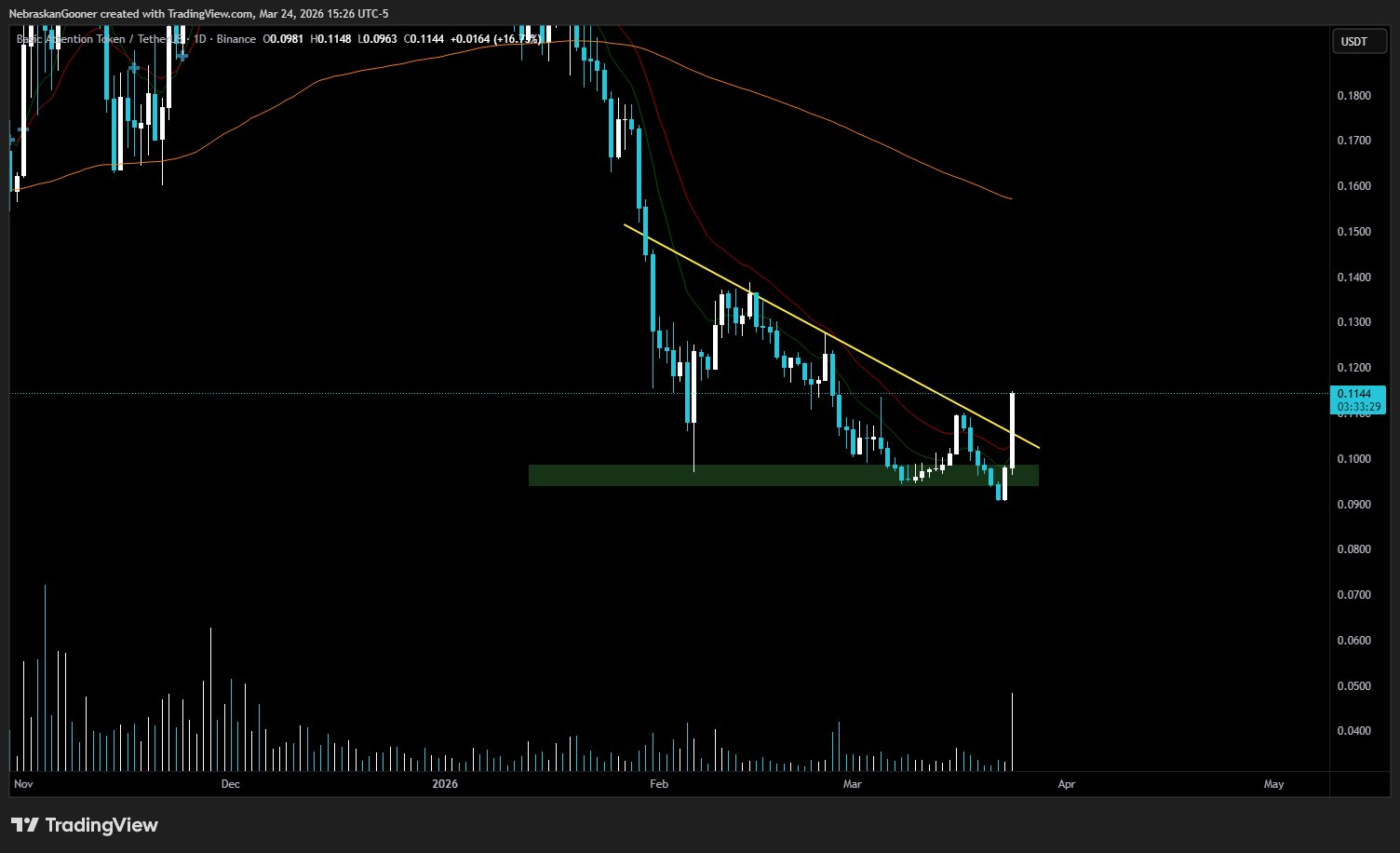Click the Feb label on time axis
The height and width of the screenshot is (853, 1400).
pyautogui.click(x=659, y=784)
